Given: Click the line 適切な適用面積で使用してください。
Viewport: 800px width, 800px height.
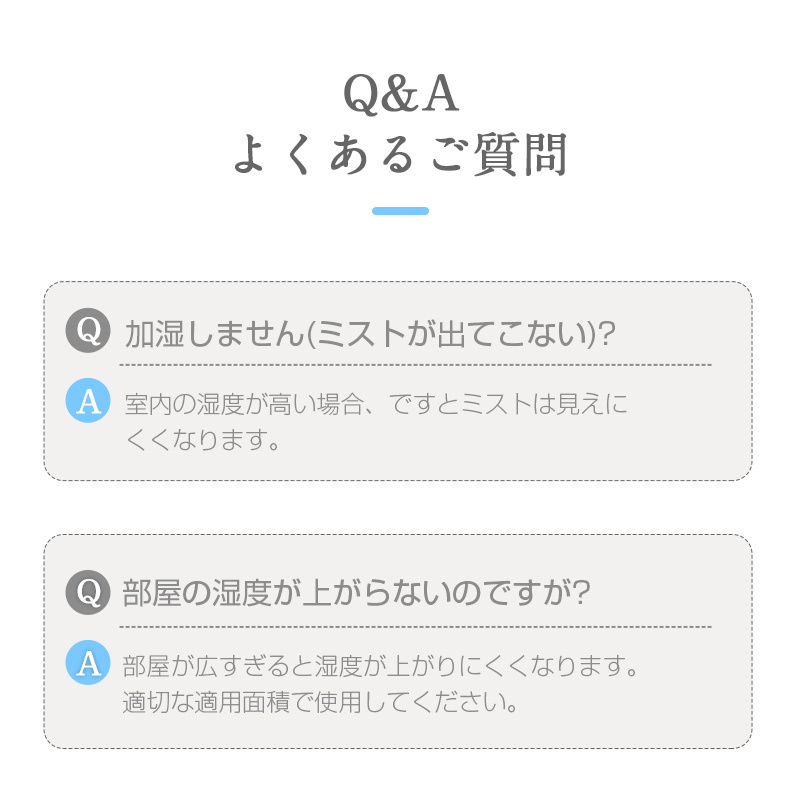Looking at the screenshot, I should click(x=320, y=702).
